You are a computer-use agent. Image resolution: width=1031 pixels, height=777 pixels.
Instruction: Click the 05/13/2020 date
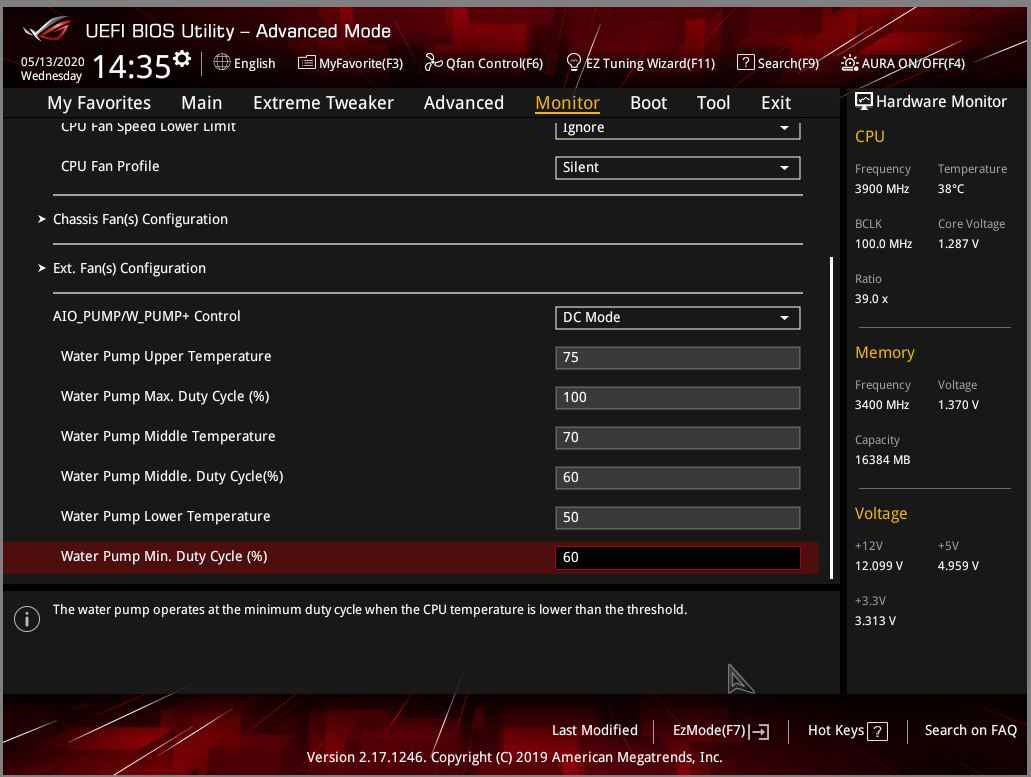click(53, 62)
